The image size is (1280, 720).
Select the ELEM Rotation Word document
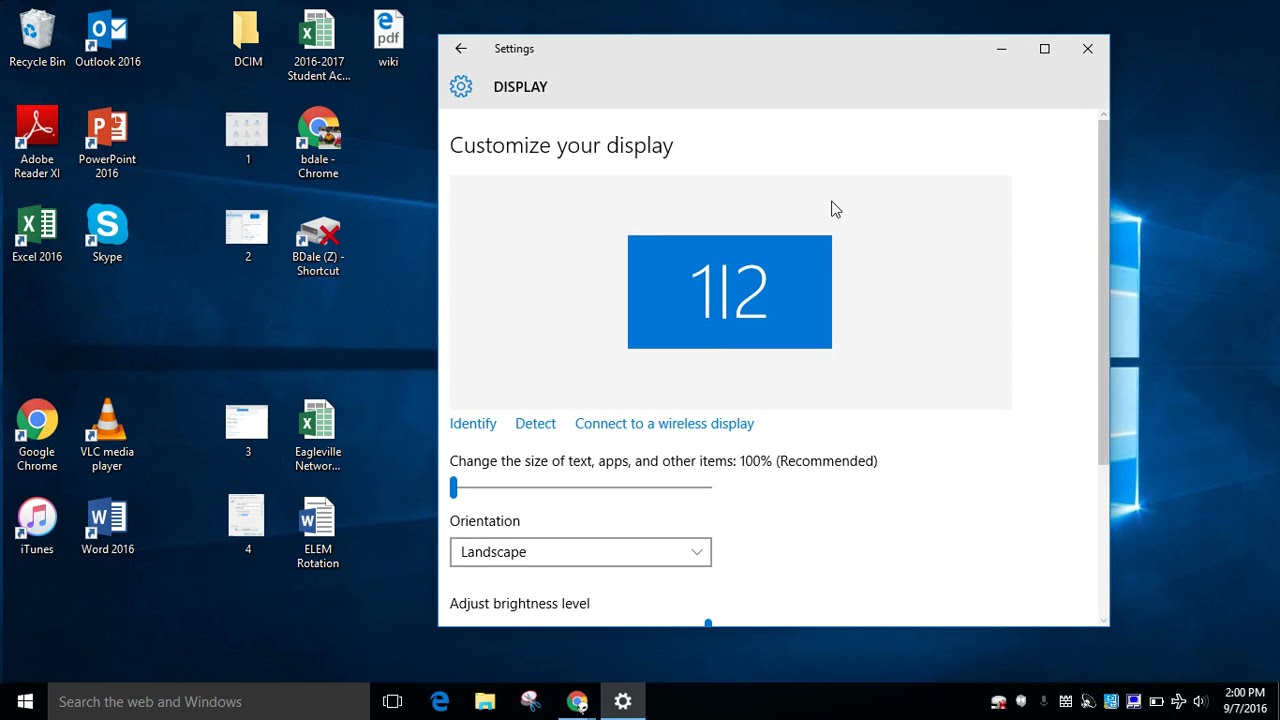(318, 533)
